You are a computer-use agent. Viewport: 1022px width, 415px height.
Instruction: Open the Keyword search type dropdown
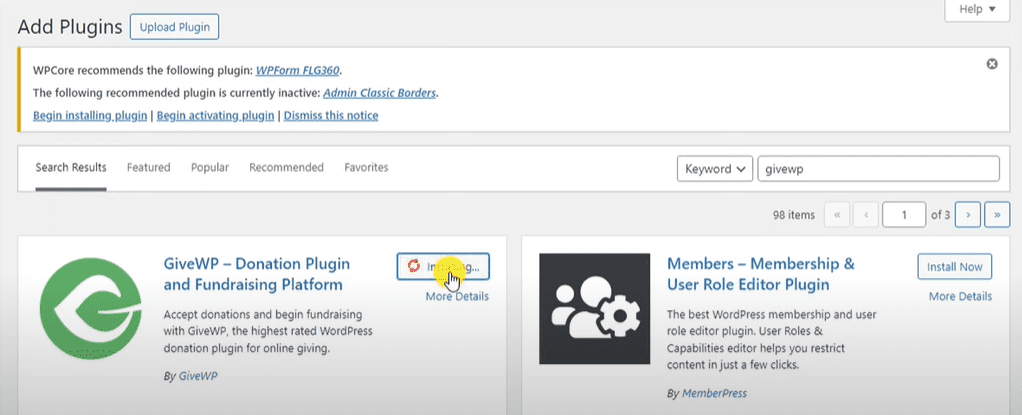[714, 169]
